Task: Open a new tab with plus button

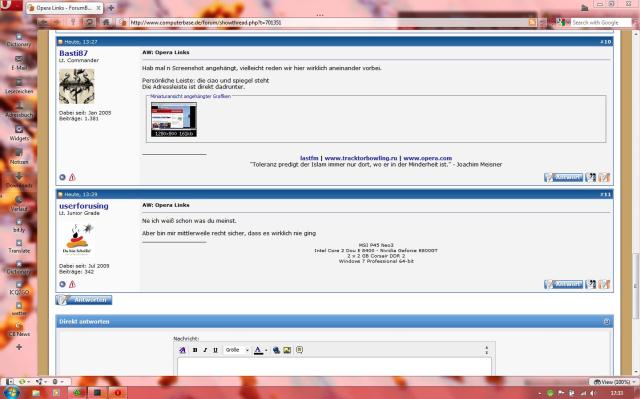Action: click(111, 8)
